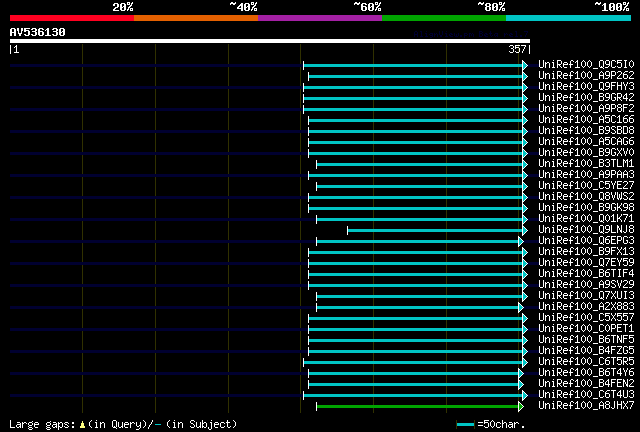The height and width of the screenshot is (432, 640).
Task: Select the UniRef100_Q9LNJ8 subject name
Action: [586, 229]
